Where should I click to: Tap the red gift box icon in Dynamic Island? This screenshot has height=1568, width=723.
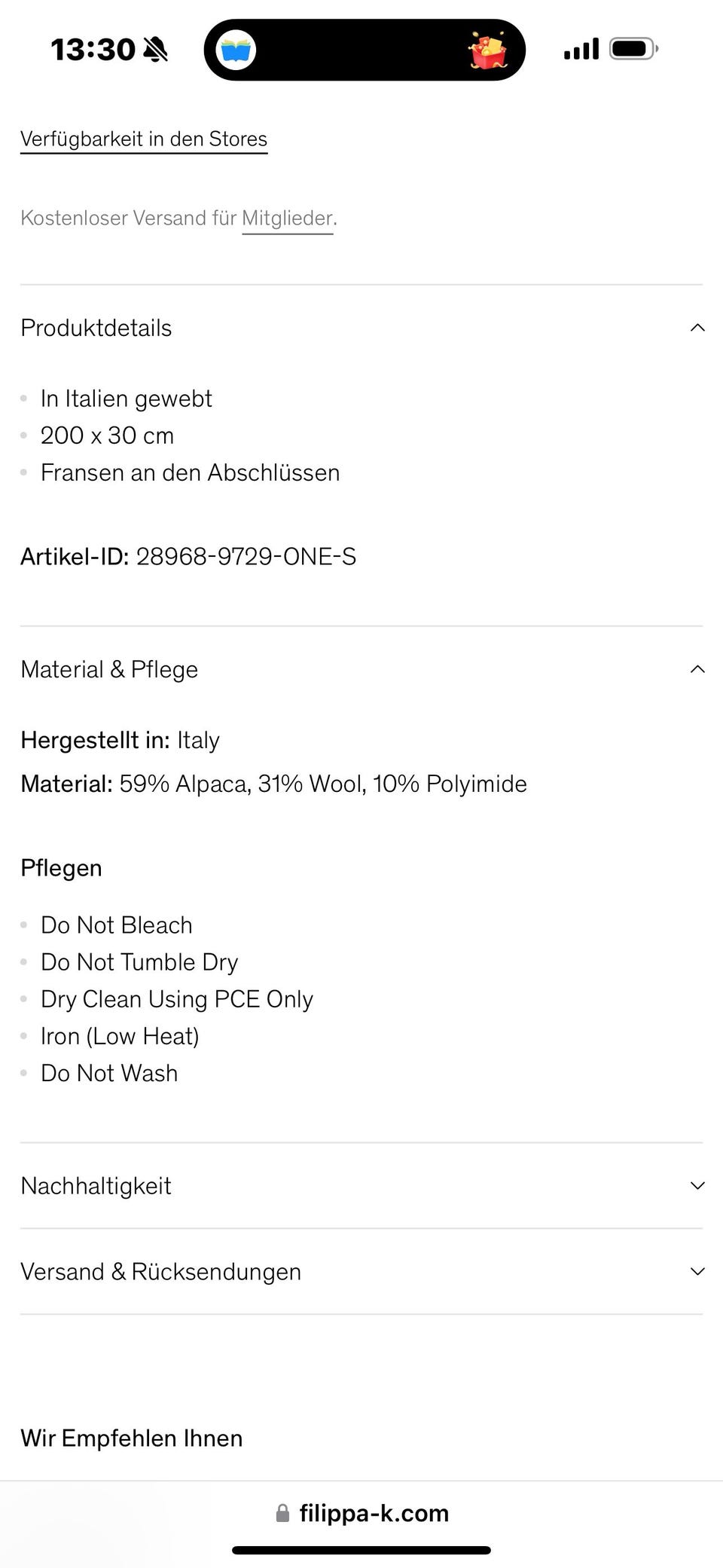click(x=488, y=50)
